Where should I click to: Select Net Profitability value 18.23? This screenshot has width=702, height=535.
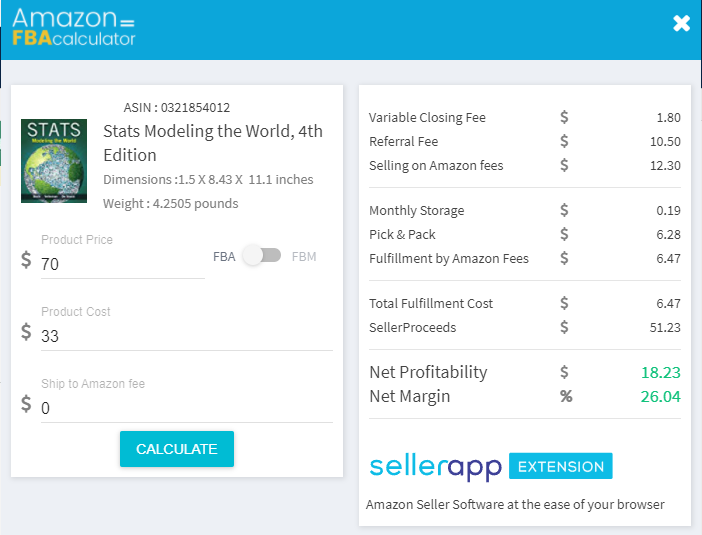coord(661,372)
